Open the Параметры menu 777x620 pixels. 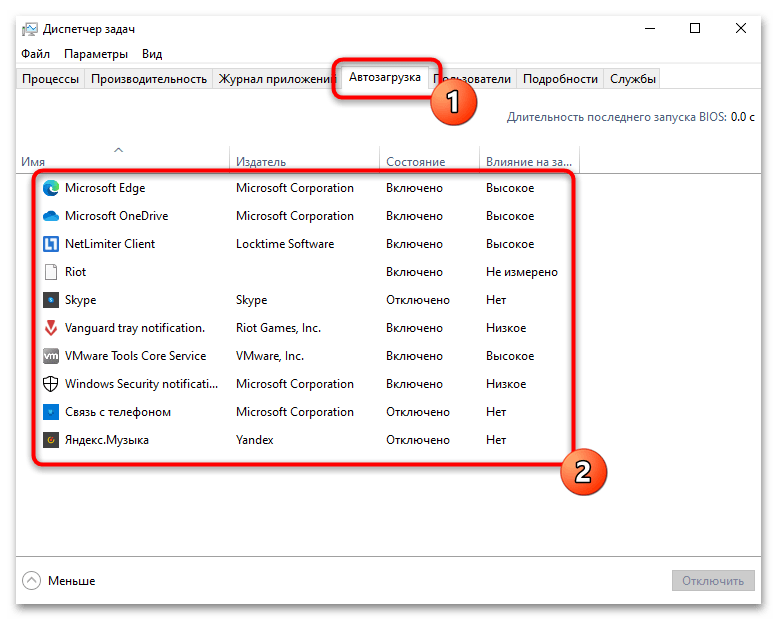pos(96,54)
